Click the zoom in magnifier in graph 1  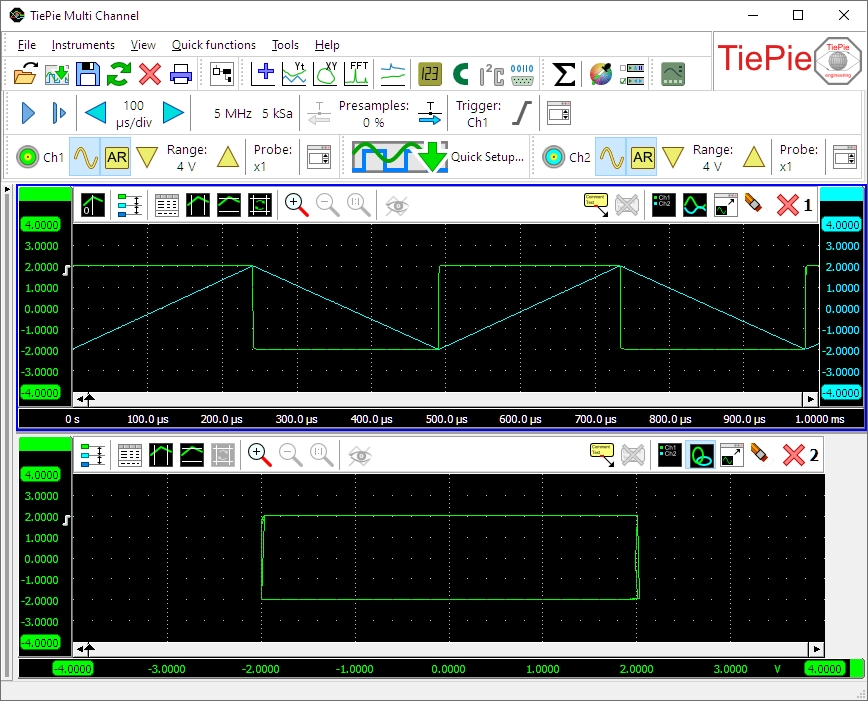click(295, 204)
